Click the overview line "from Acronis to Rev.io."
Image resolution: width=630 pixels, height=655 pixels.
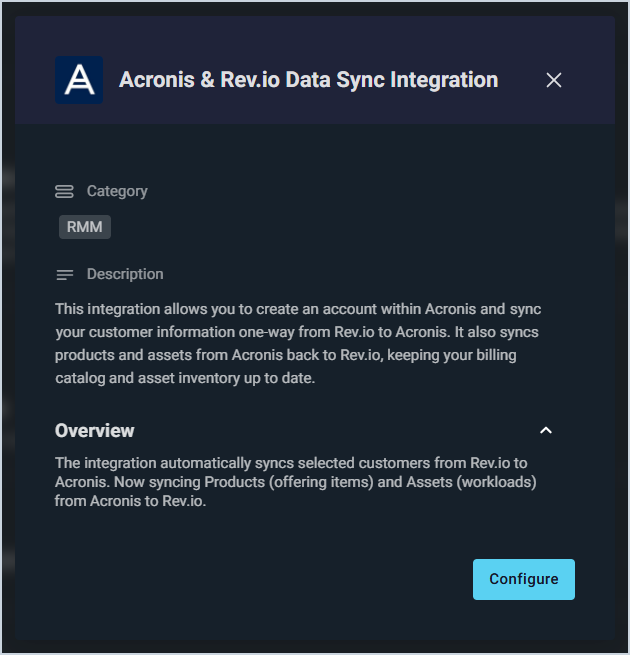tap(130, 502)
